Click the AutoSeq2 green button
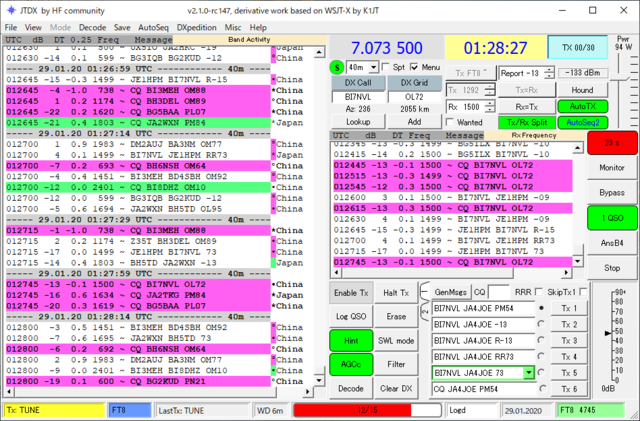 tap(582, 122)
